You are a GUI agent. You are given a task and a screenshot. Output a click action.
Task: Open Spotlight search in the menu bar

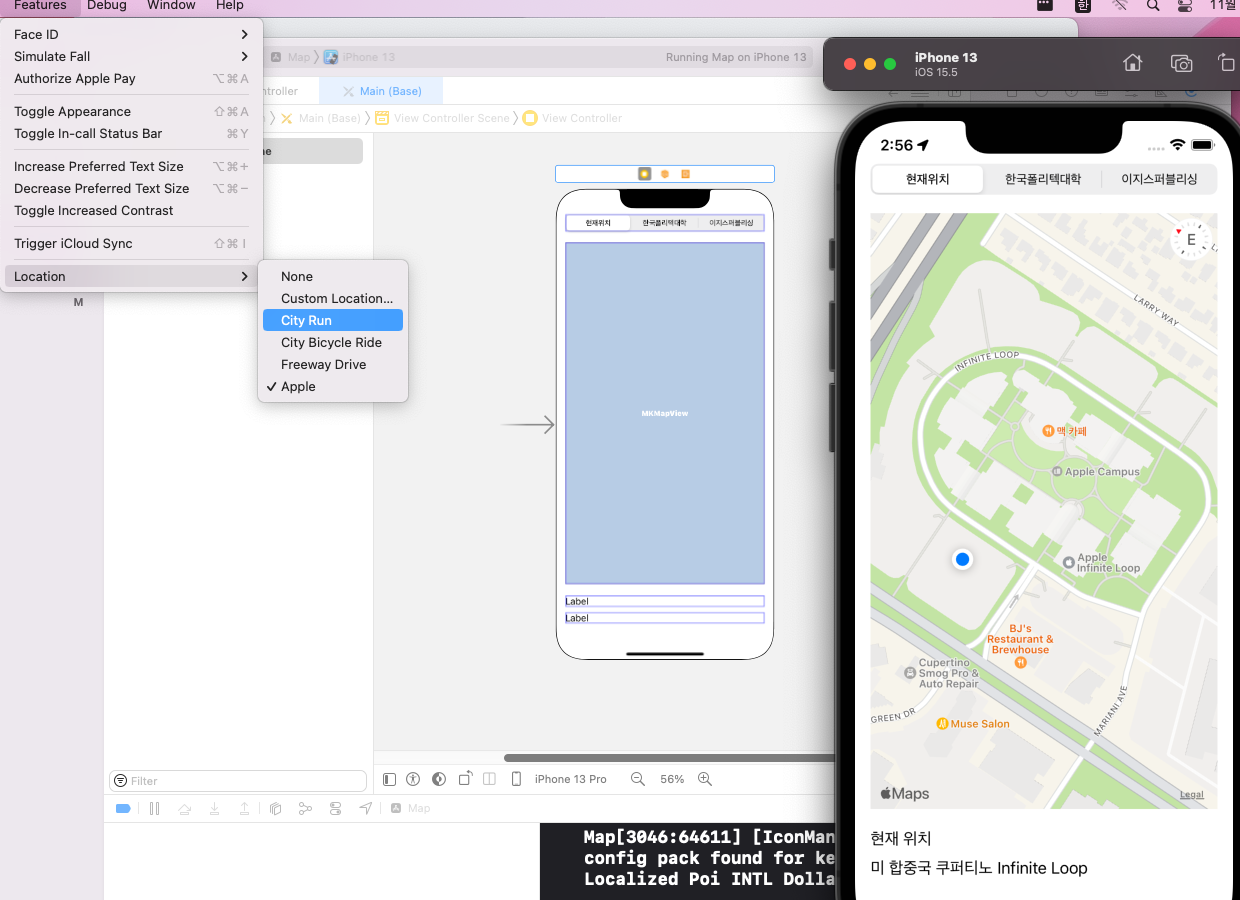pyautogui.click(x=1153, y=5)
